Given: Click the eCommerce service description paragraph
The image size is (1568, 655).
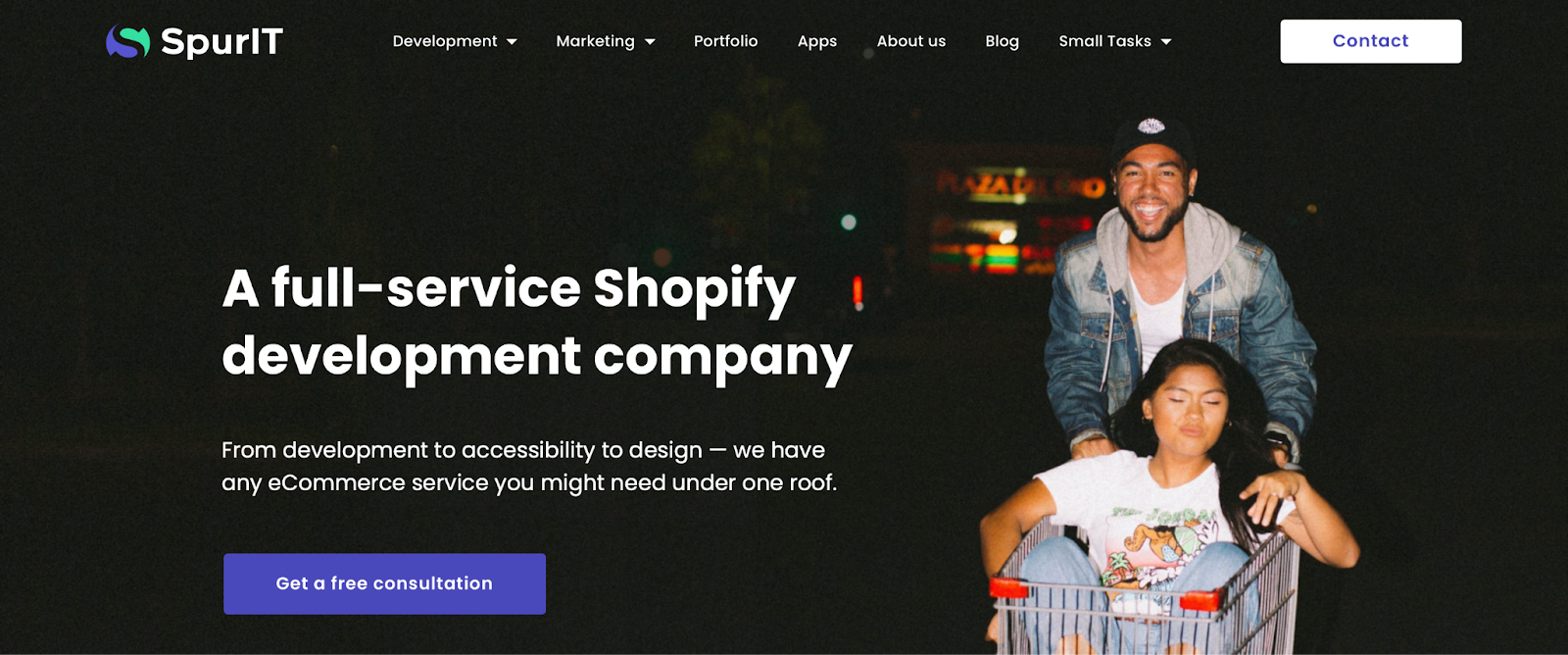Looking at the screenshot, I should click(529, 467).
